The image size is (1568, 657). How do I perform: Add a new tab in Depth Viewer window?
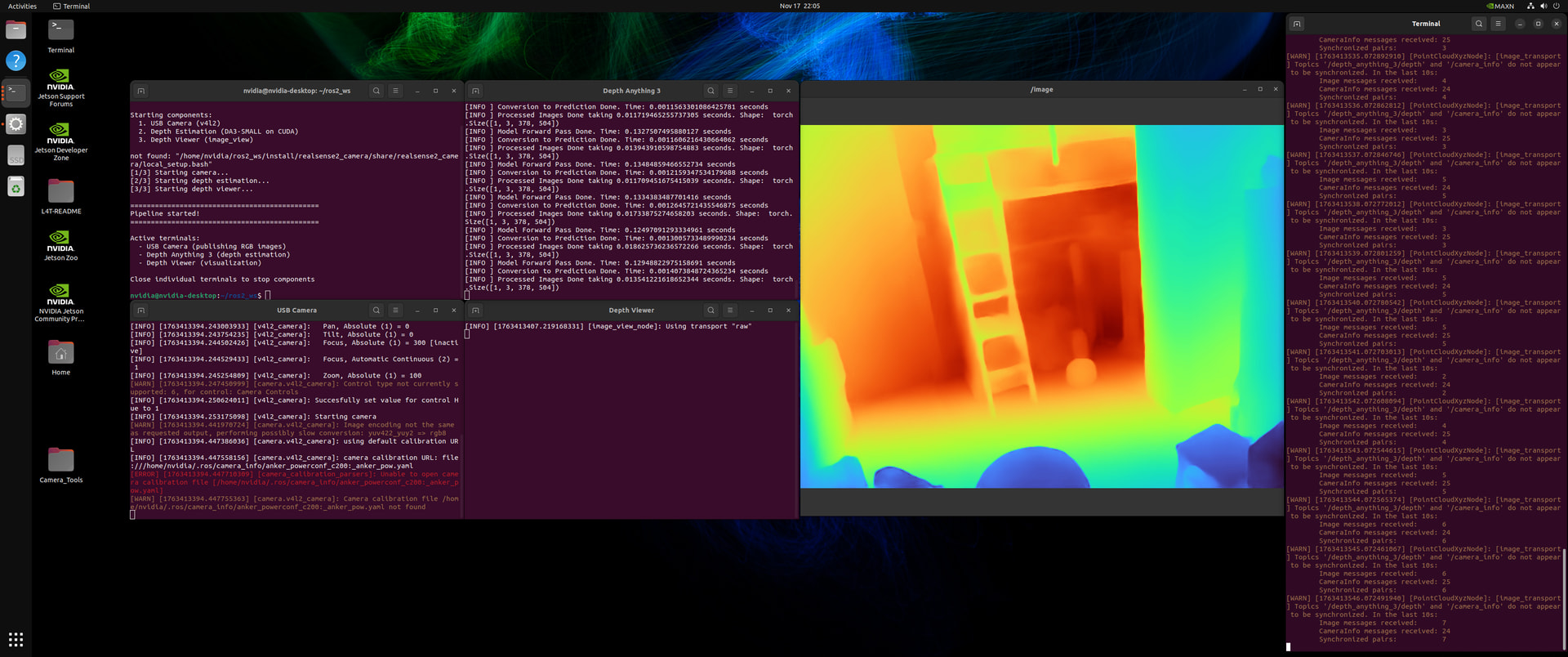click(x=476, y=311)
